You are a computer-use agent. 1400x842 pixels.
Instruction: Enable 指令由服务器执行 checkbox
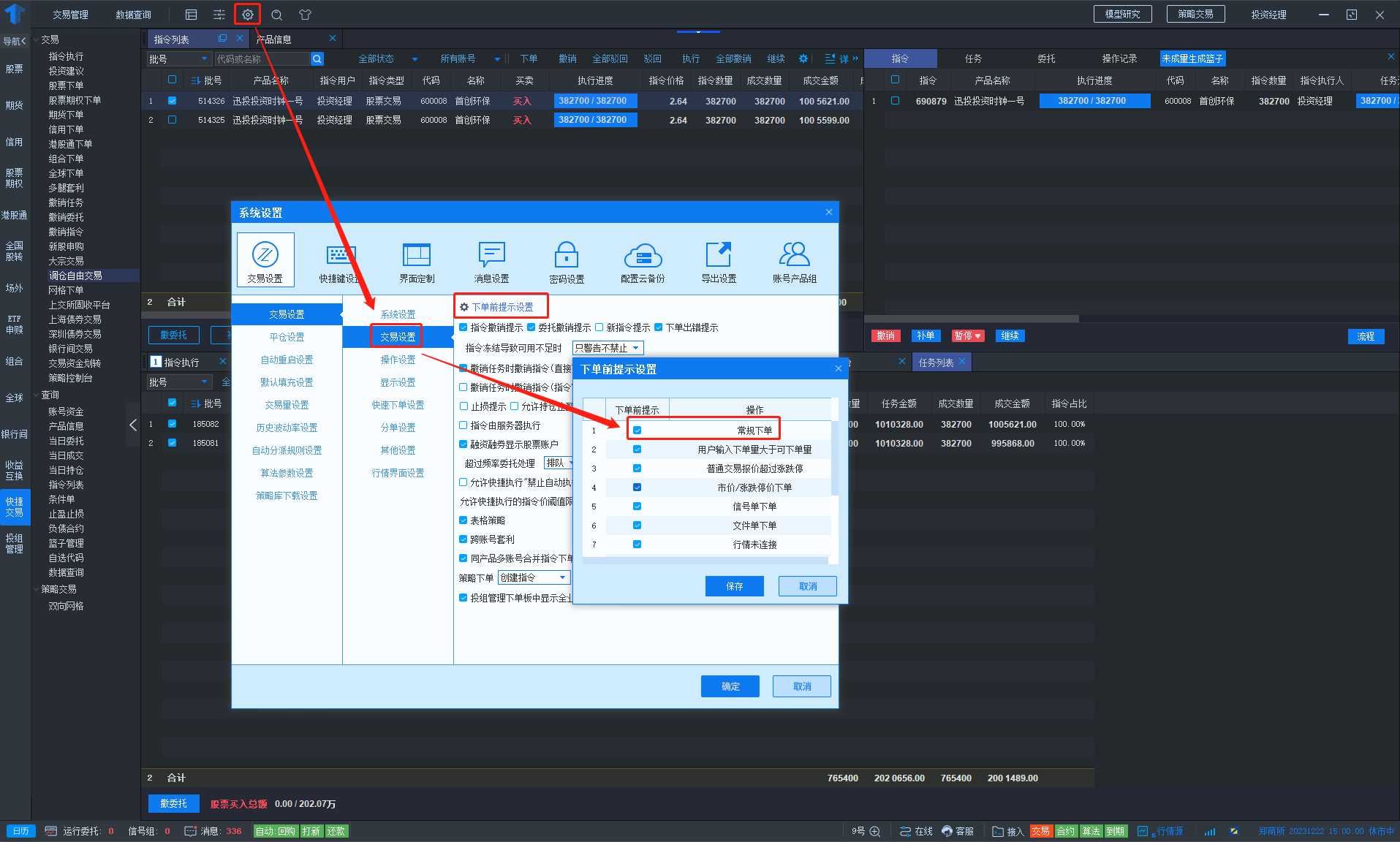point(463,425)
